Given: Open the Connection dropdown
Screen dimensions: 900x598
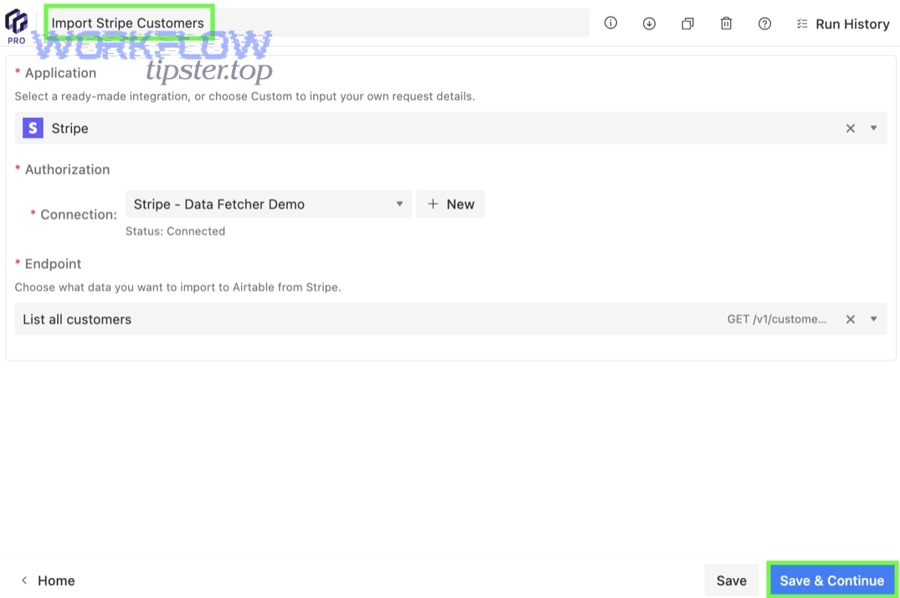Looking at the screenshot, I should (399, 204).
